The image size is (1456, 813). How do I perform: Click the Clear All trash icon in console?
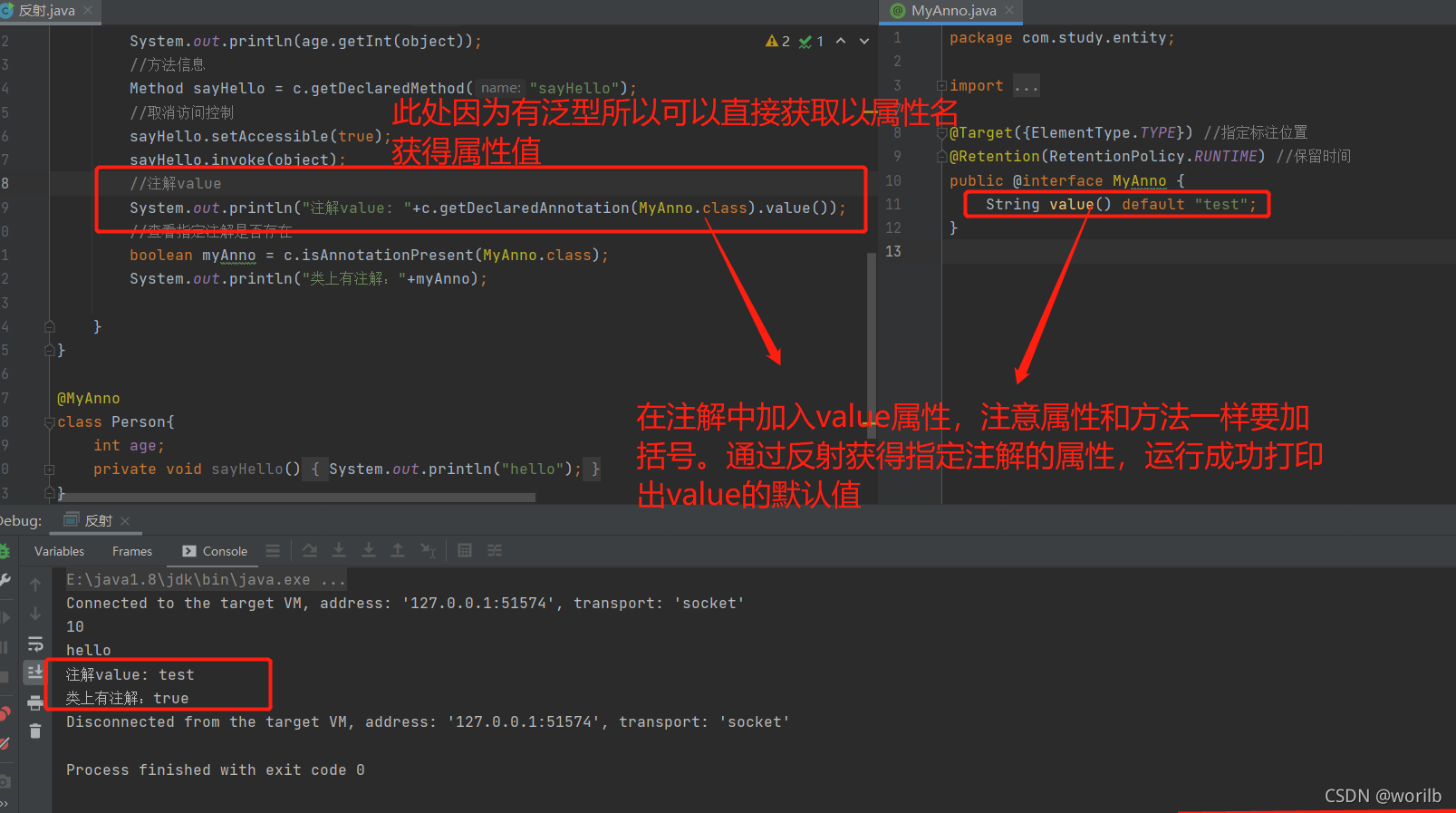click(35, 731)
